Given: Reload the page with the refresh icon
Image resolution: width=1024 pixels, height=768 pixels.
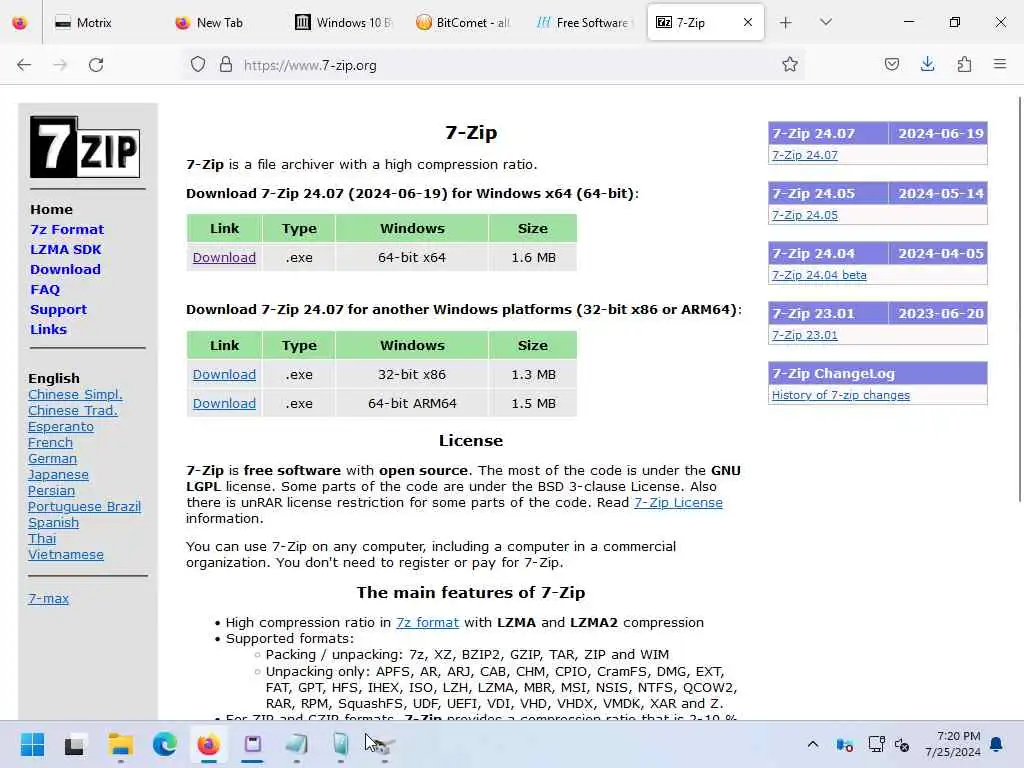Looking at the screenshot, I should pos(96,65).
